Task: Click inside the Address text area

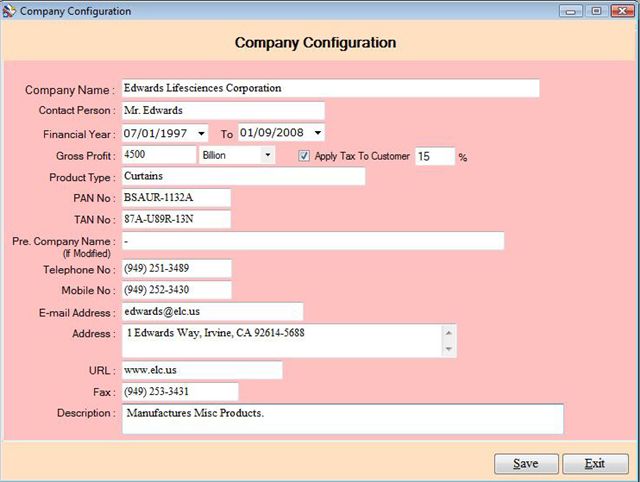Action: [x=282, y=341]
